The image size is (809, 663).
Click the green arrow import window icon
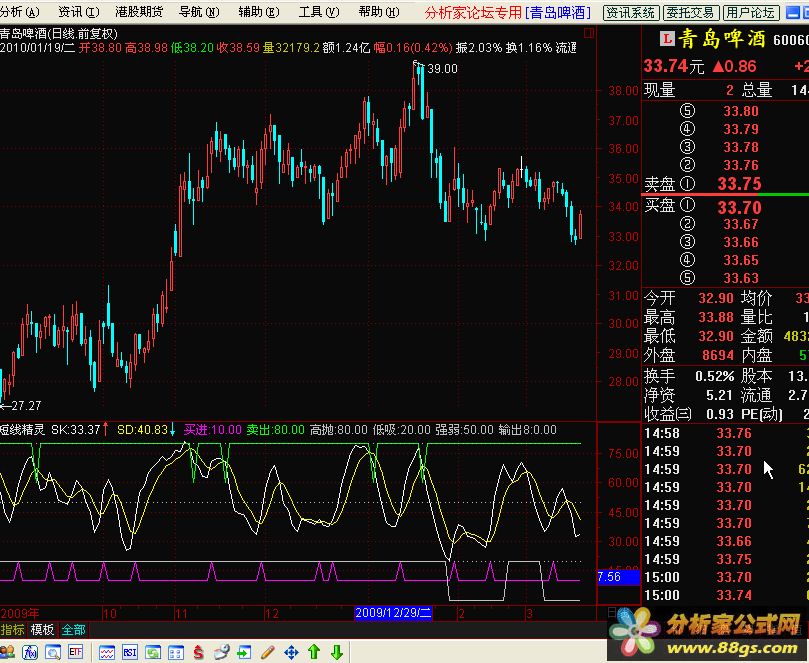245,652
